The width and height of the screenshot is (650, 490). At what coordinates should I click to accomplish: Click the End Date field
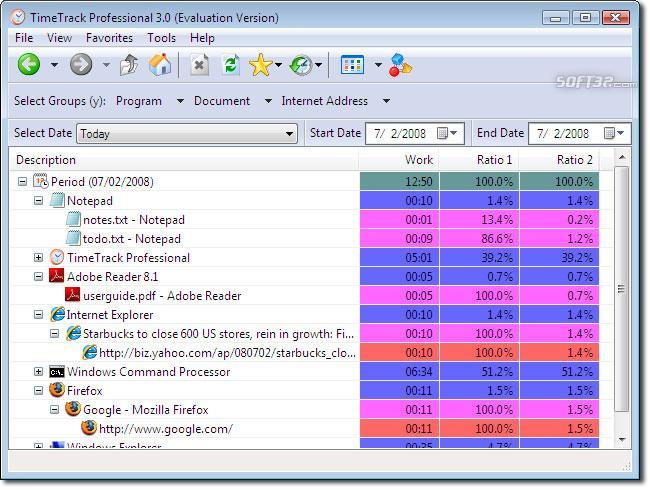tap(580, 133)
